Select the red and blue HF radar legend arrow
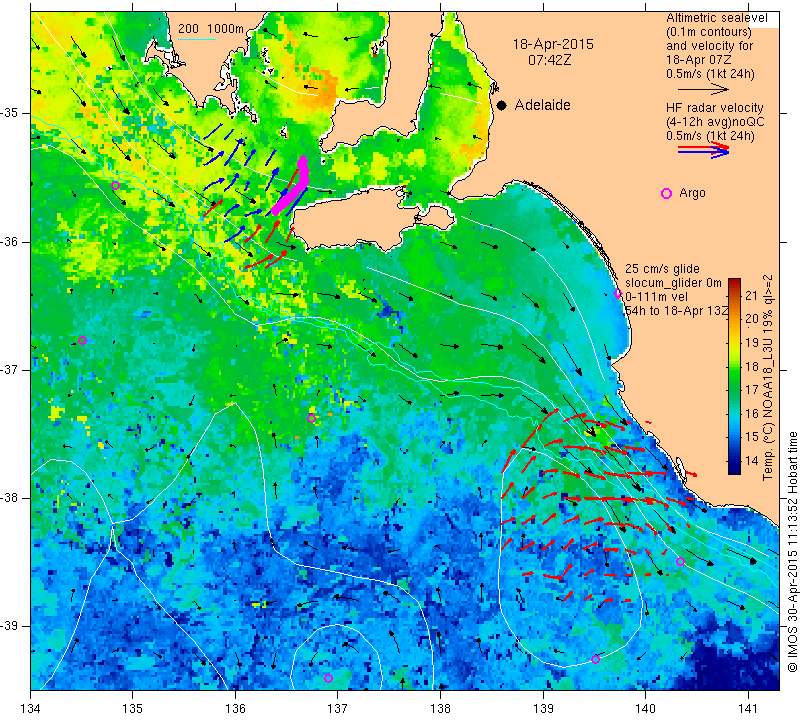Image resolution: width=800 pixels, height=720 pixels. (703, 150)
